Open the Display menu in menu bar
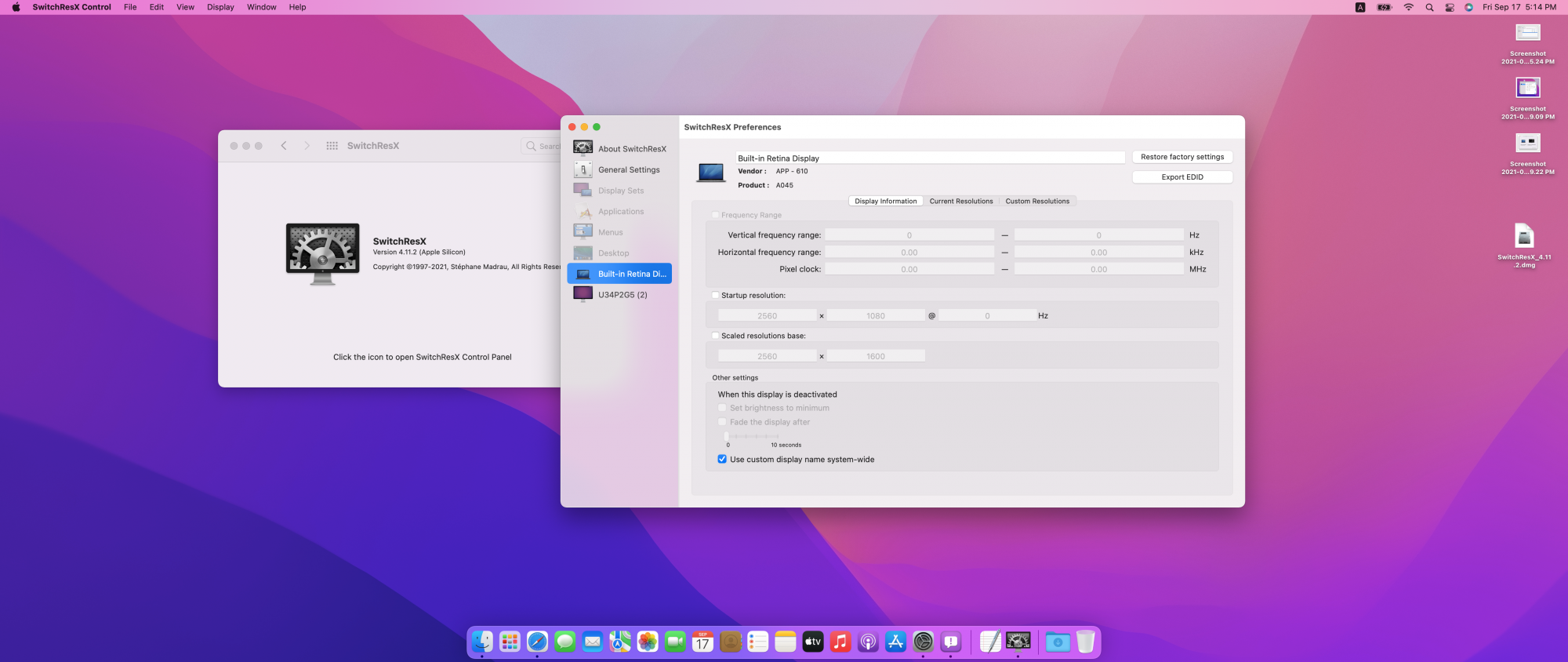Screen dimensions: 1568x662 (220, 7)
